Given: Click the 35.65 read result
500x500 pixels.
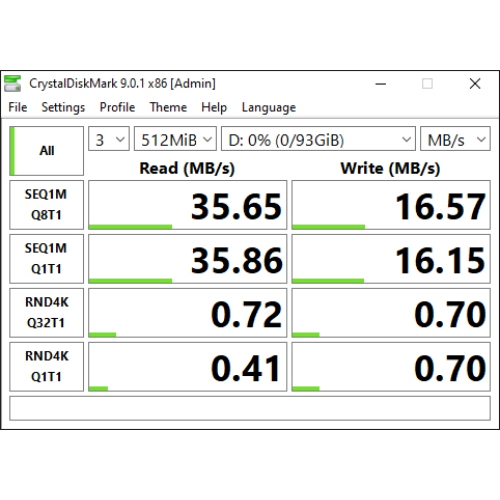Looking at the screenshot, I should (x=187, y=205).
